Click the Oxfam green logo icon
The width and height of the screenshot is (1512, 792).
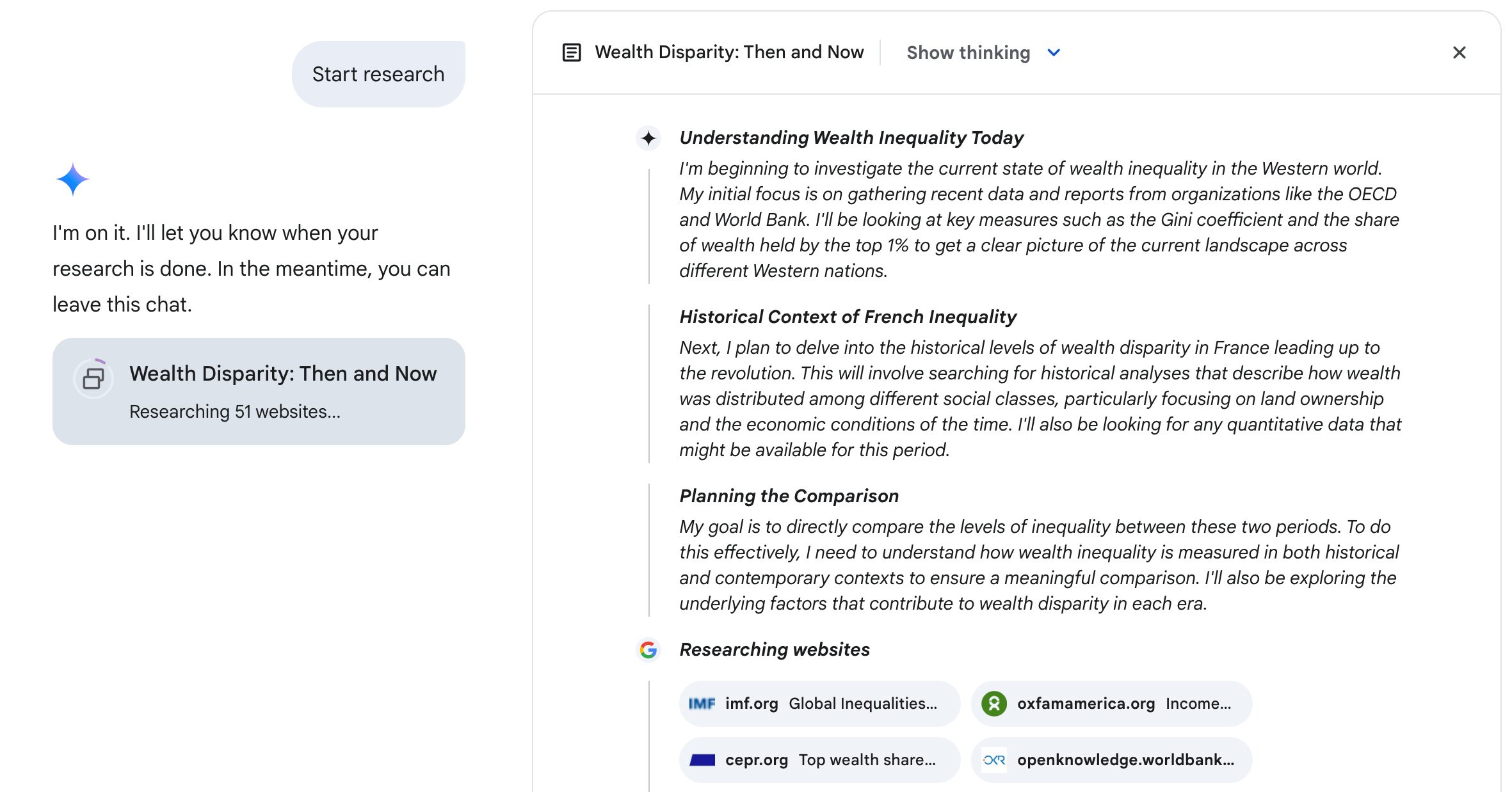pyautogui.click(x=994, y=704)
